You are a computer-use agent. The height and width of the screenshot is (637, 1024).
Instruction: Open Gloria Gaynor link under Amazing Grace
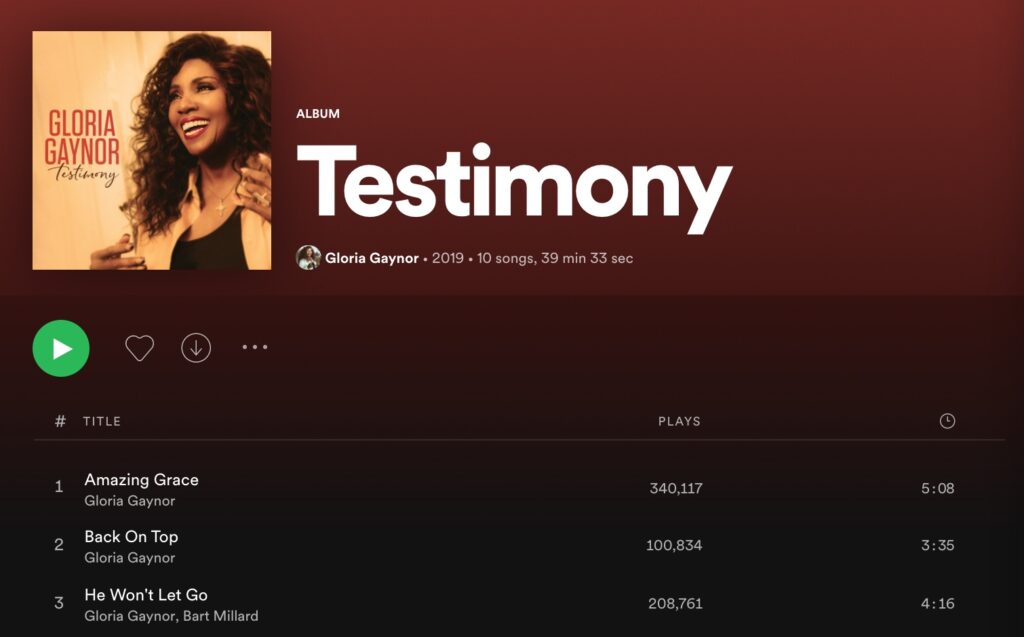point(130,501)
